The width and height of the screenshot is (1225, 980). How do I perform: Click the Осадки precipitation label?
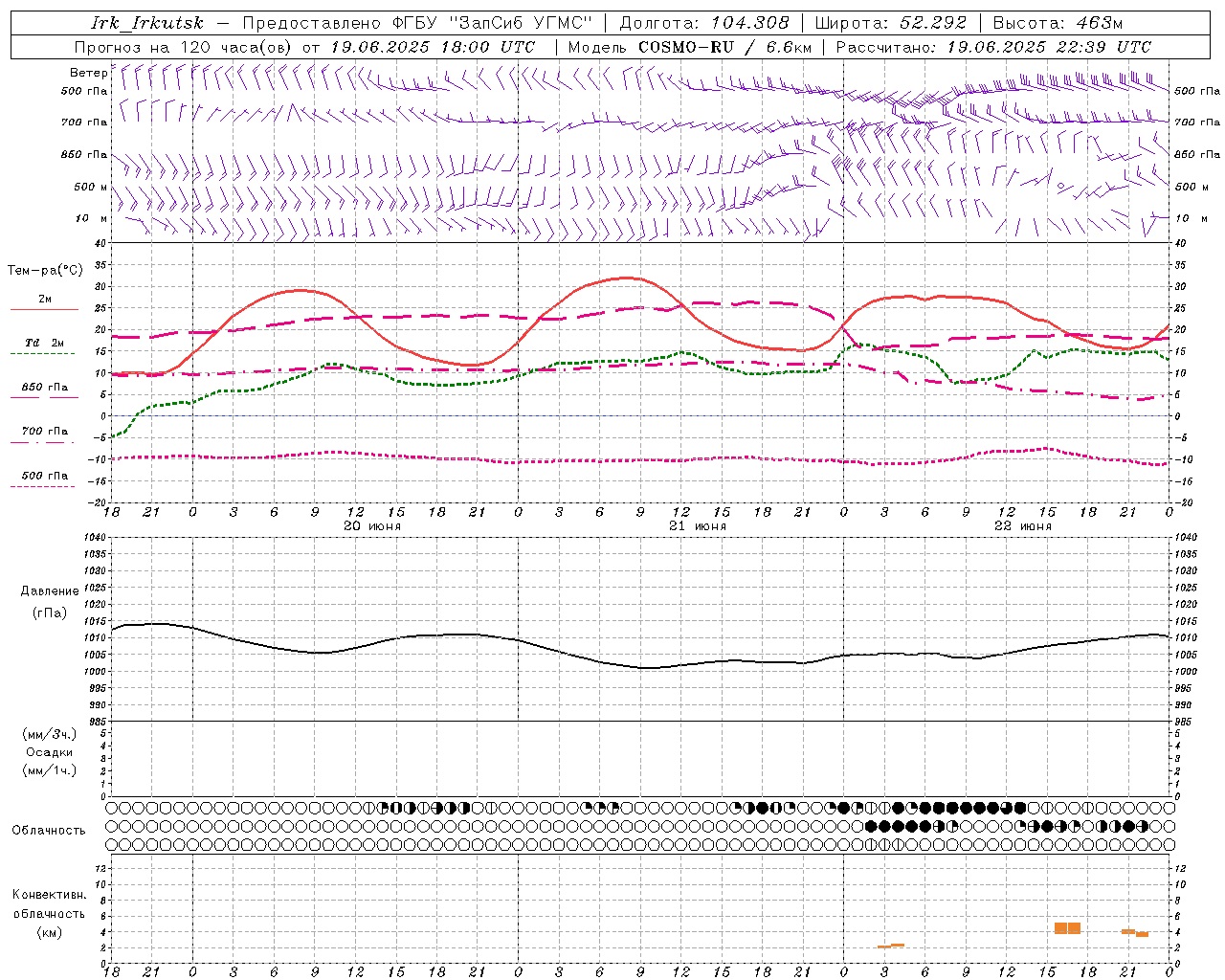coord(50,752)
